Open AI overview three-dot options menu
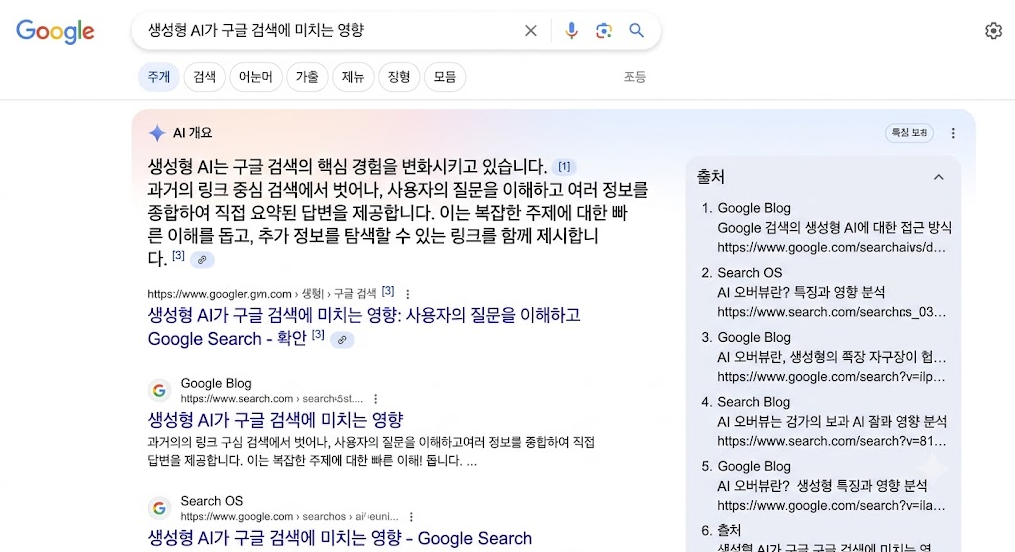This screenshot has width=1015, height=552. tap(953, 133)
